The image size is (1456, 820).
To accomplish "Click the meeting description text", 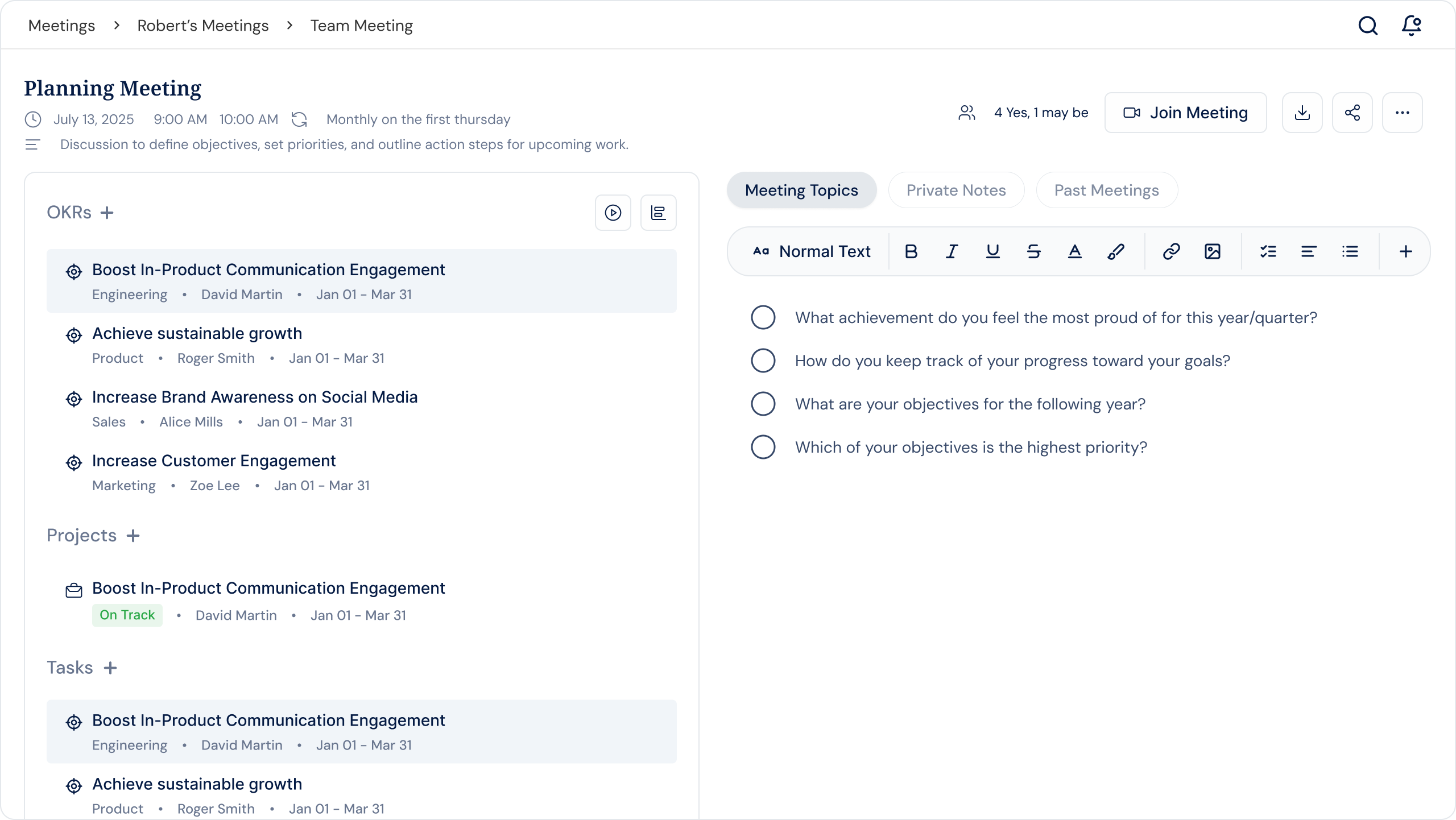I will click(344, 144).
